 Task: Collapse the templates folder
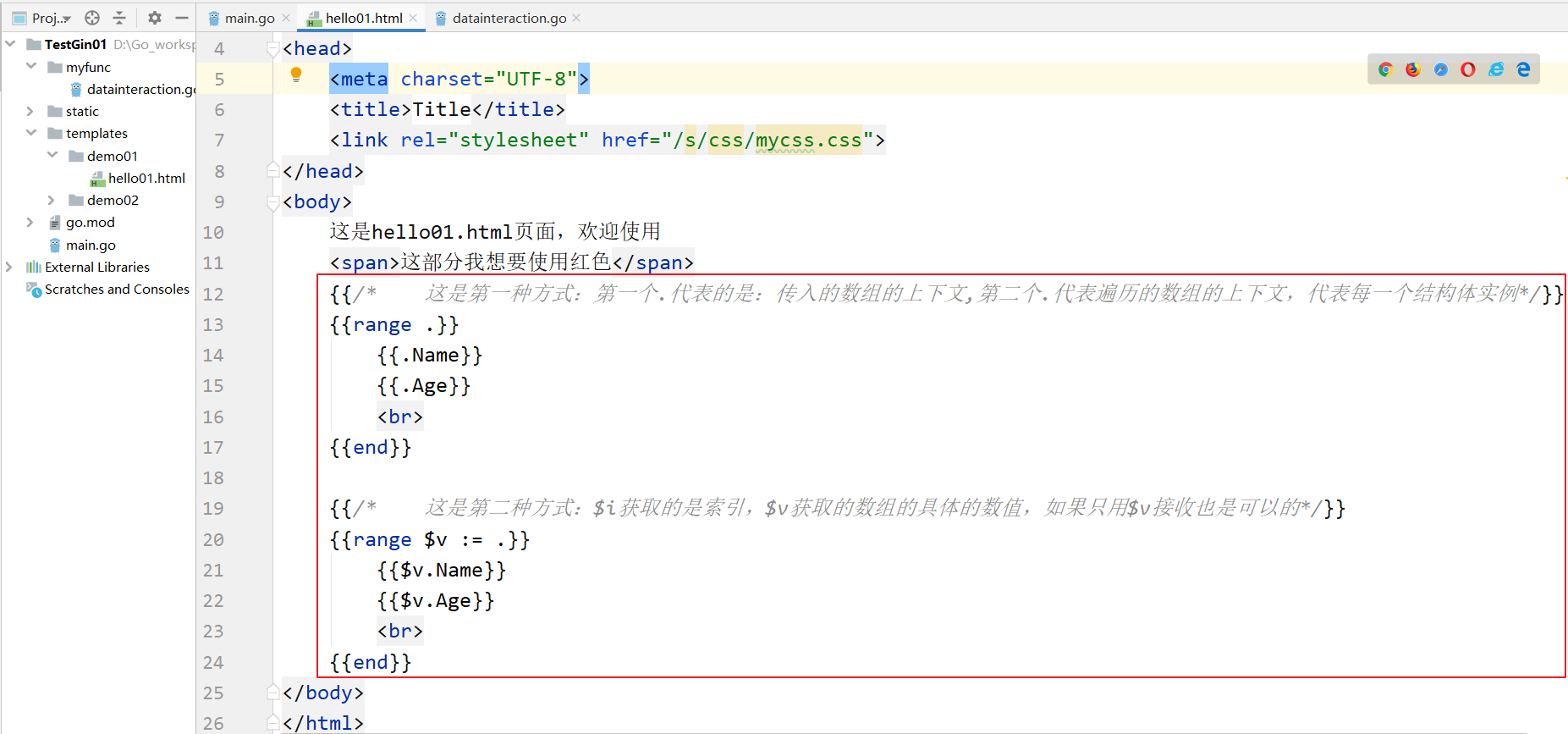[x=31, y=133]
